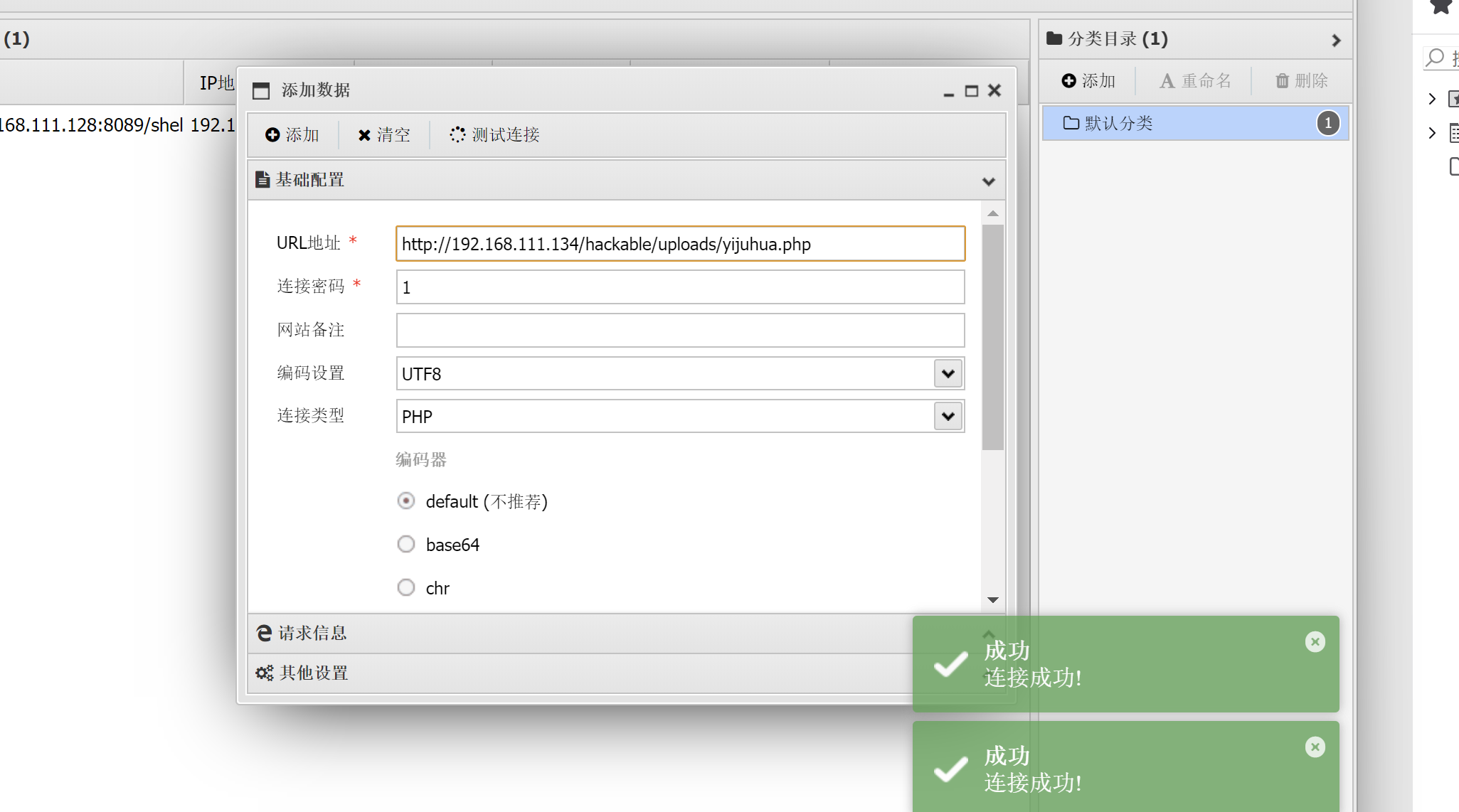The height and width of the screenshot is (812, 1459).
Task: Collapse the 分类目录 panel arrow
Action: click(x=1335, y=40)
